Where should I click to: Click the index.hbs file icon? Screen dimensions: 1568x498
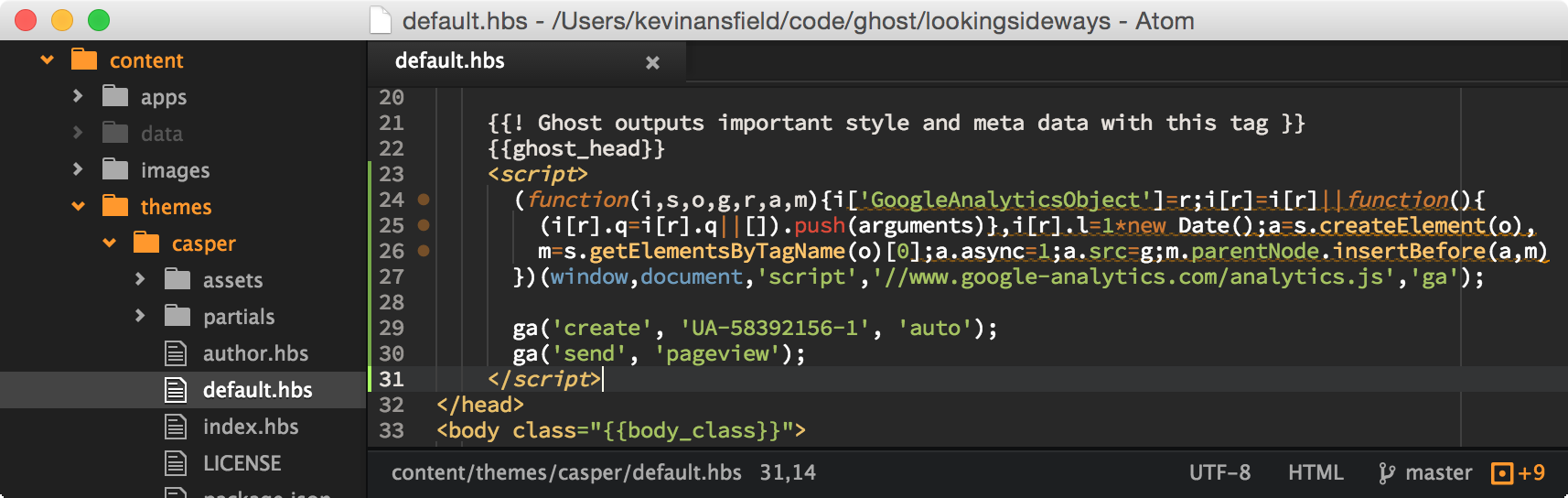click(176, 427)
